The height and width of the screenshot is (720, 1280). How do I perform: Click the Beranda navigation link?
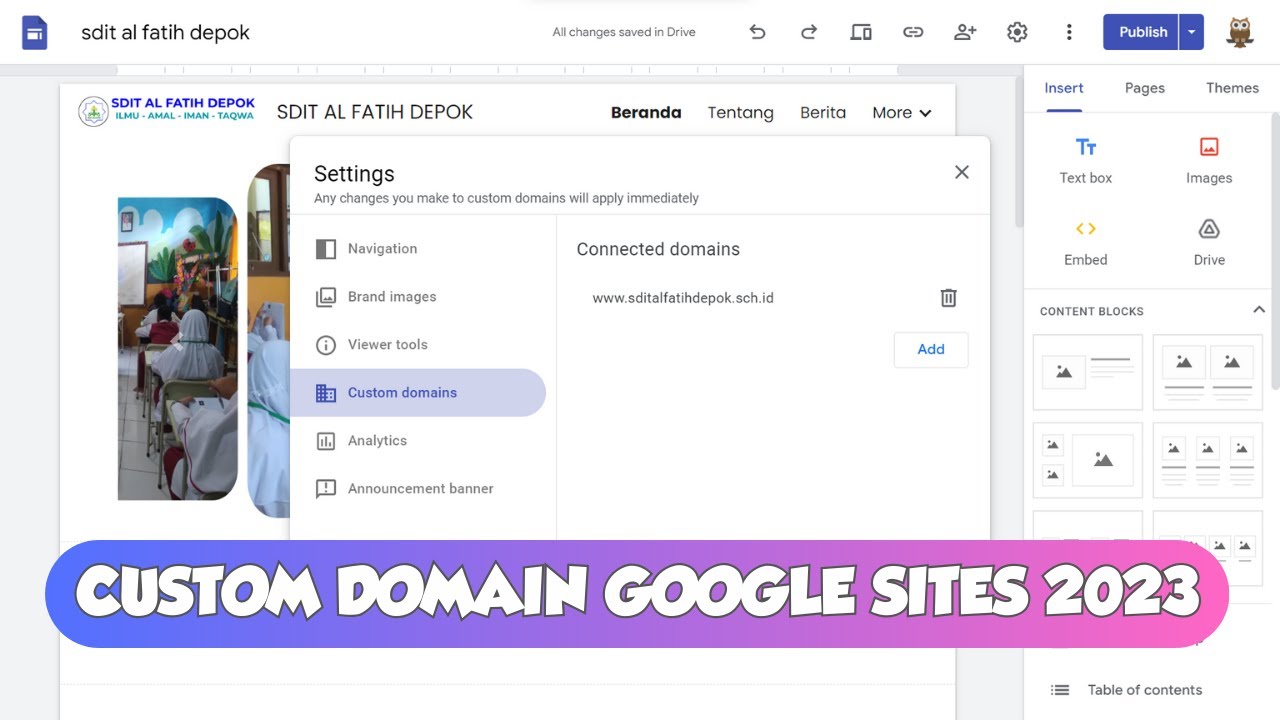[x=646, y=113]
